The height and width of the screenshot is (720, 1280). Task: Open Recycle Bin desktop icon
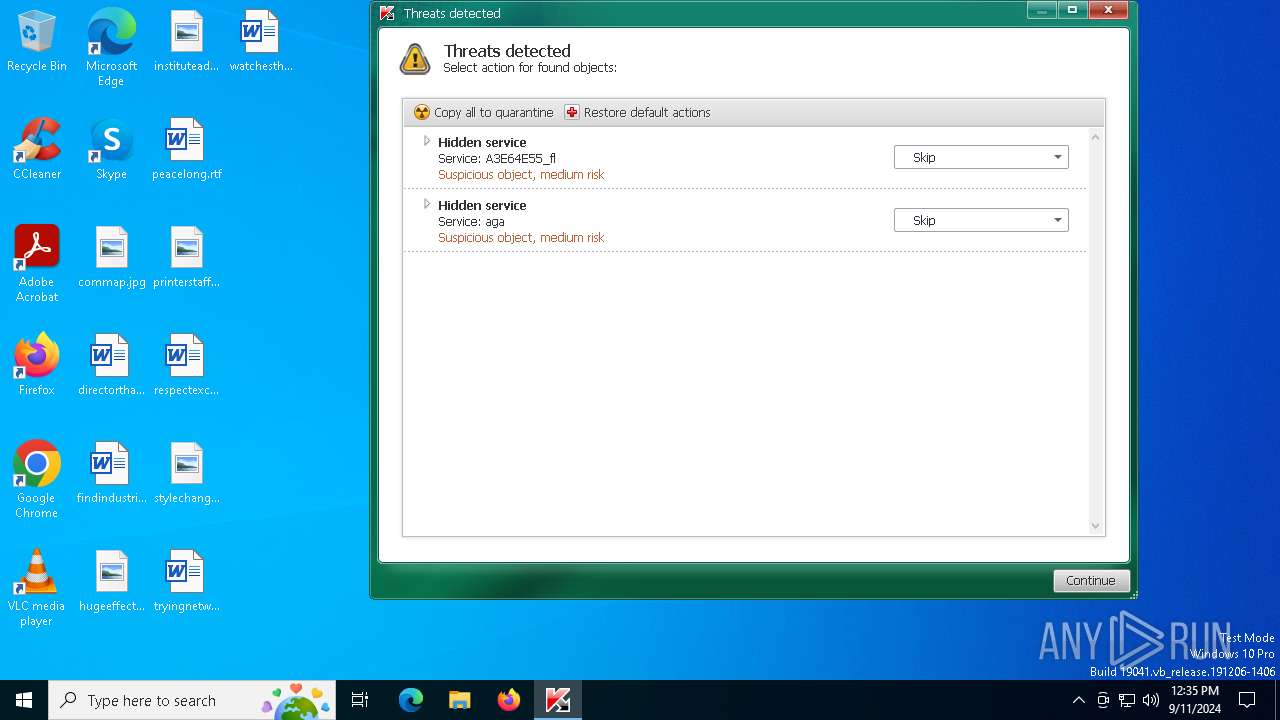tap(37, 41)
